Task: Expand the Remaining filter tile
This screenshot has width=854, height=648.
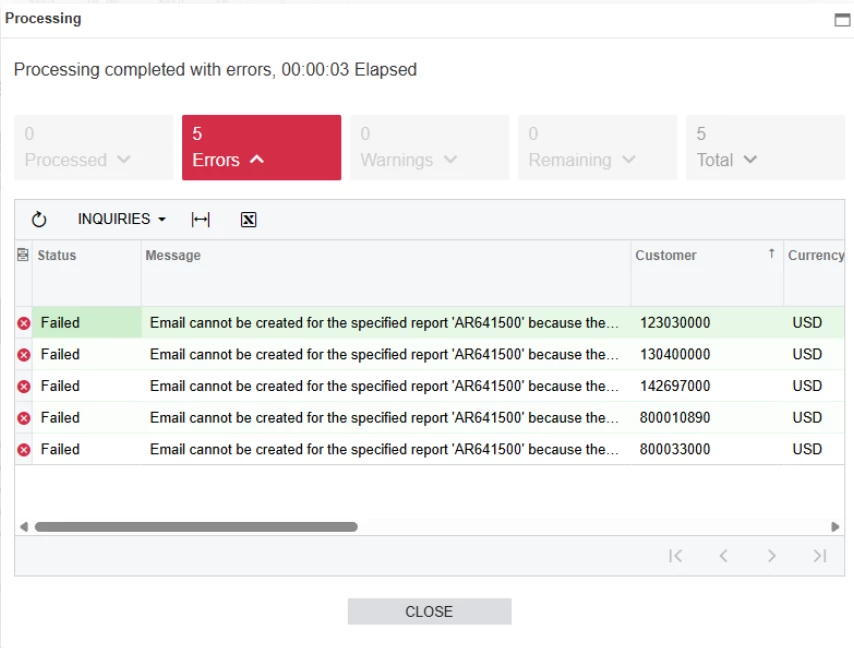Action: tap(597, 147)
